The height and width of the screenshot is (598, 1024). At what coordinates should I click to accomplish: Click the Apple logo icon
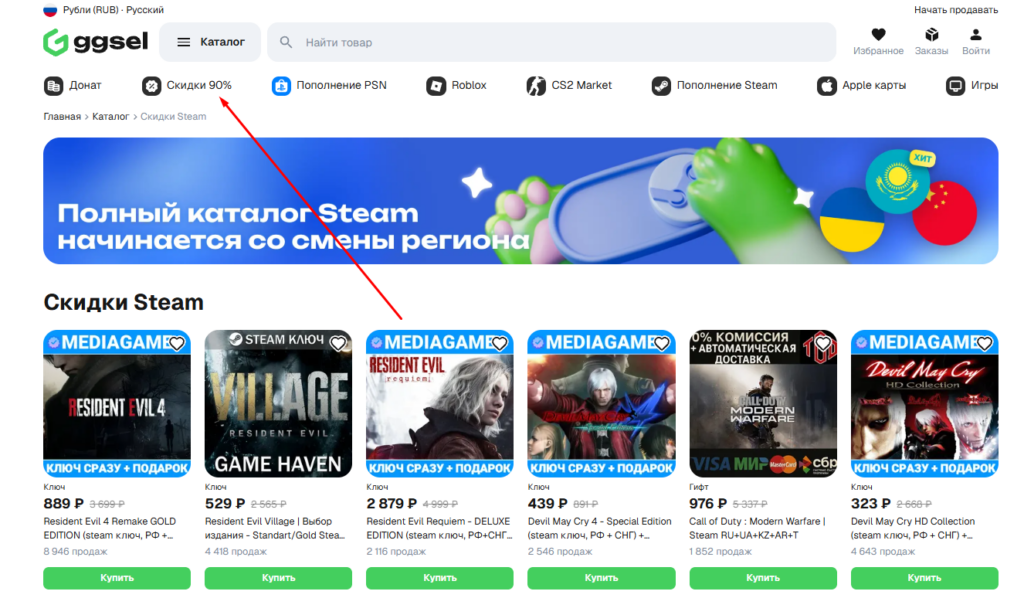click(827, 86)
